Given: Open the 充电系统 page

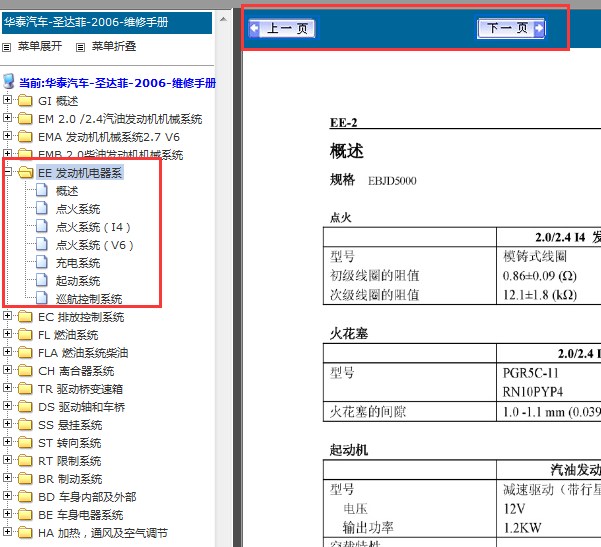Looking at the screenshot, I should (78, 263).
